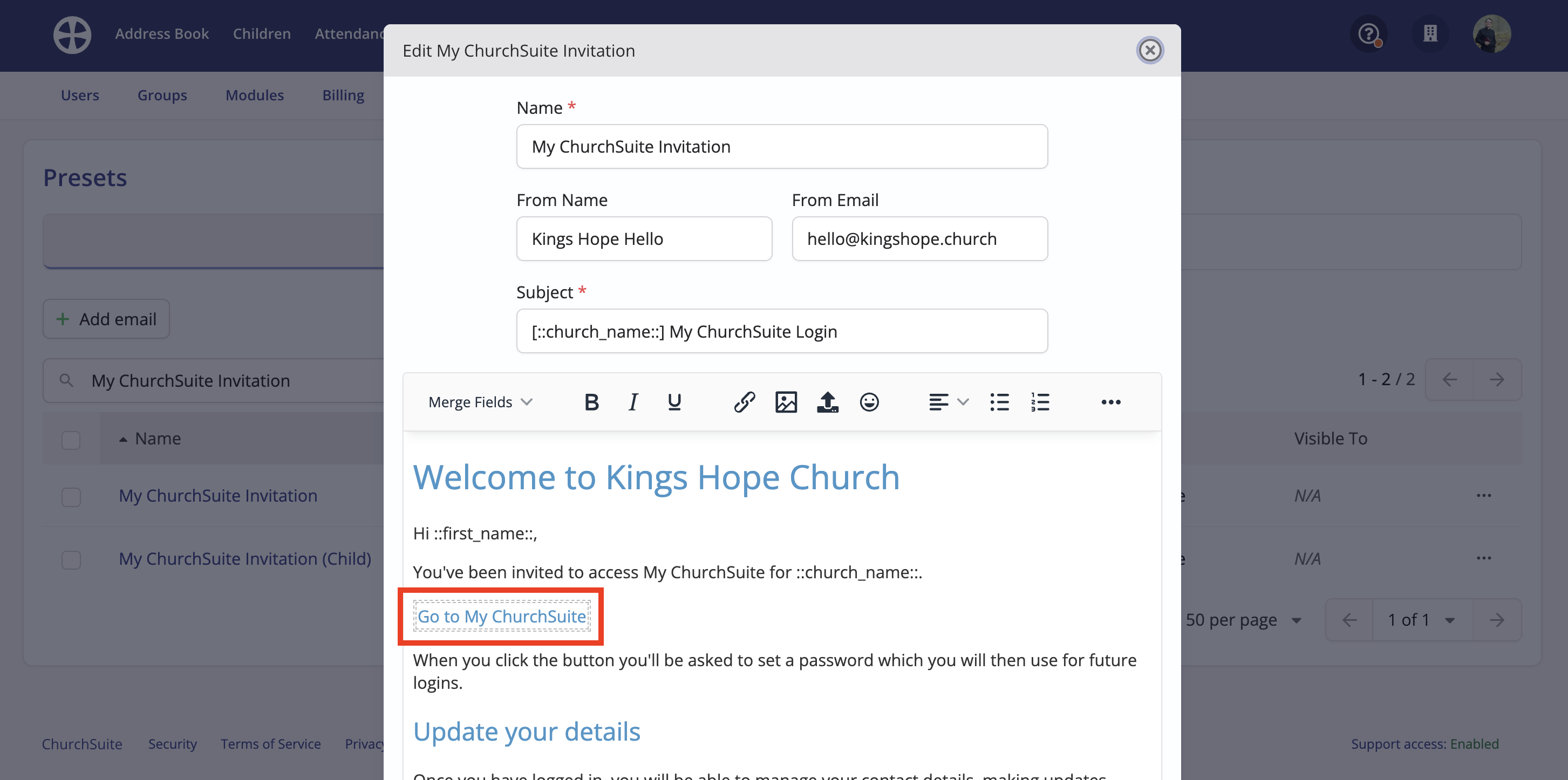Open the 50 per page dropdown

point(1243,620)
